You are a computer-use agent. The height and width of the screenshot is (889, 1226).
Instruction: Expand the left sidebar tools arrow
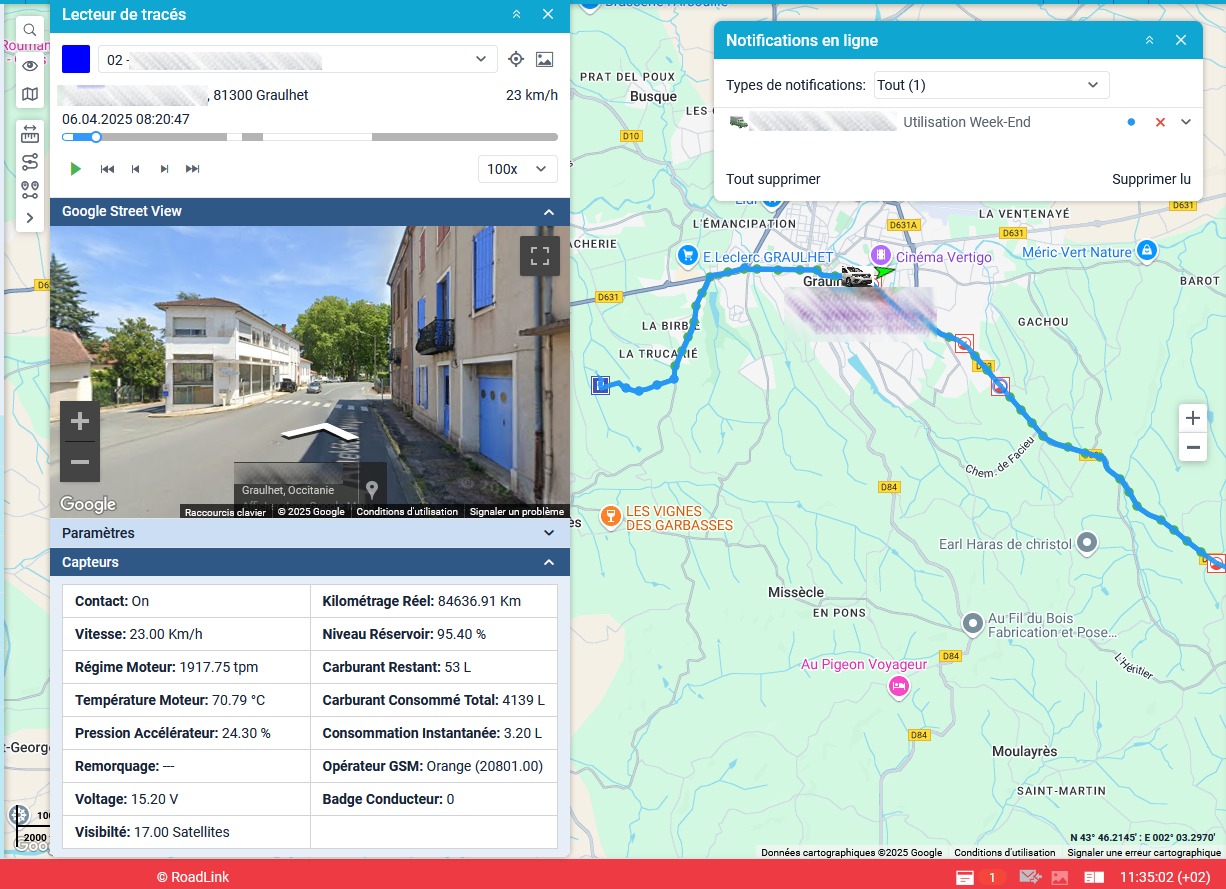coord(30,217)
